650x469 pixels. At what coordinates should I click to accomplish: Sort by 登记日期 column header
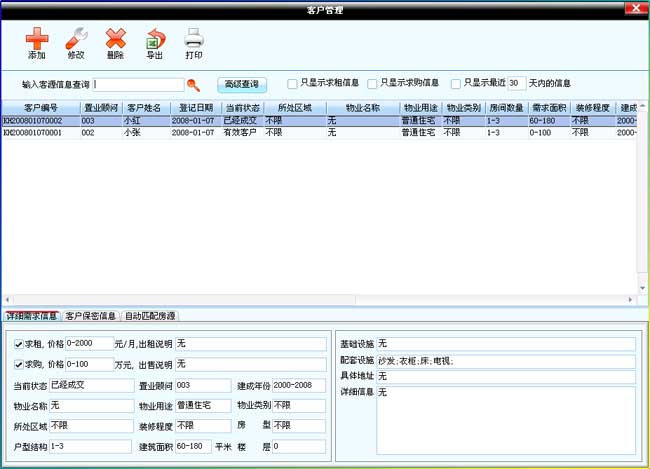tap(195, 108)
